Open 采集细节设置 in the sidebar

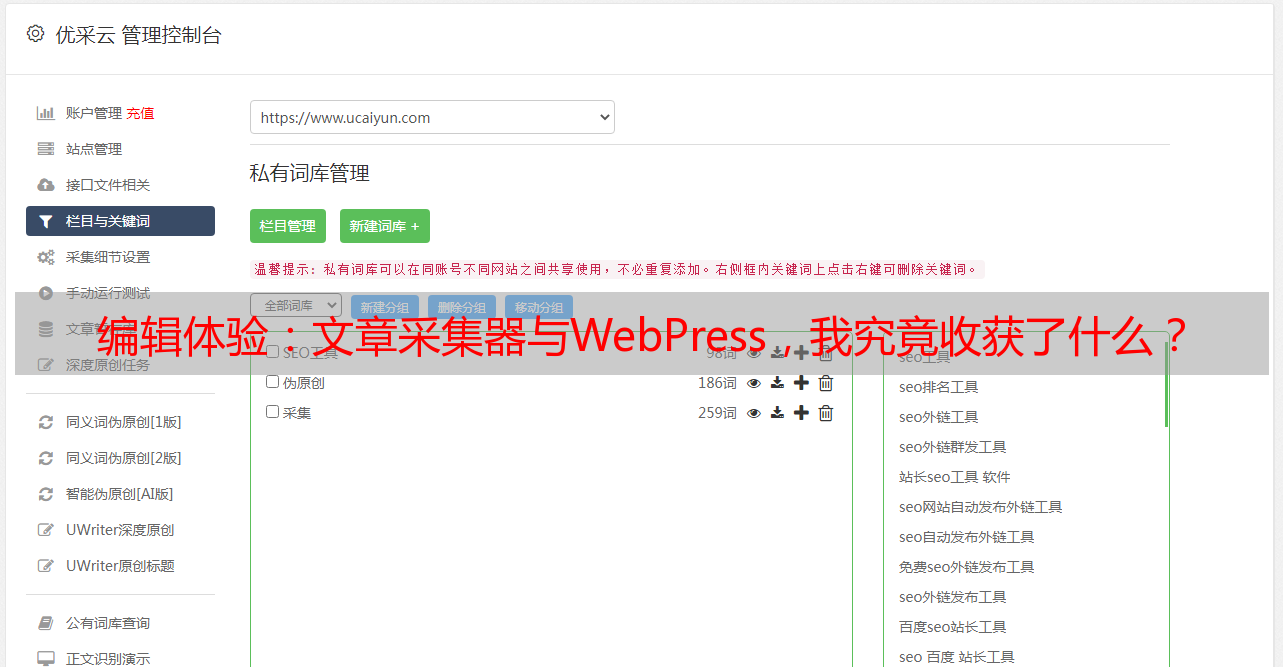[108, 257]
